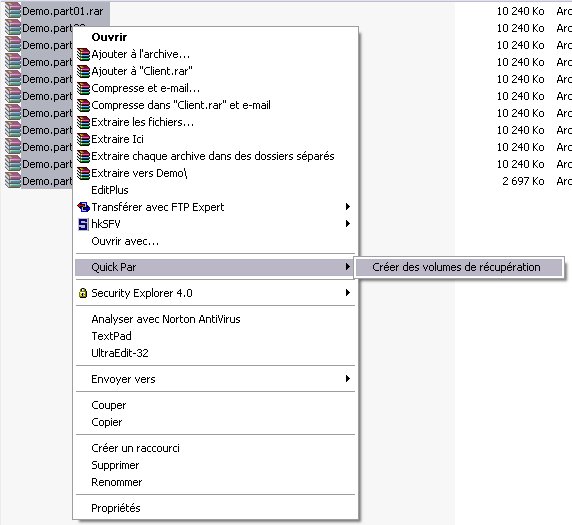Expand the hkSFV submenu arrow

pos(348,224)
